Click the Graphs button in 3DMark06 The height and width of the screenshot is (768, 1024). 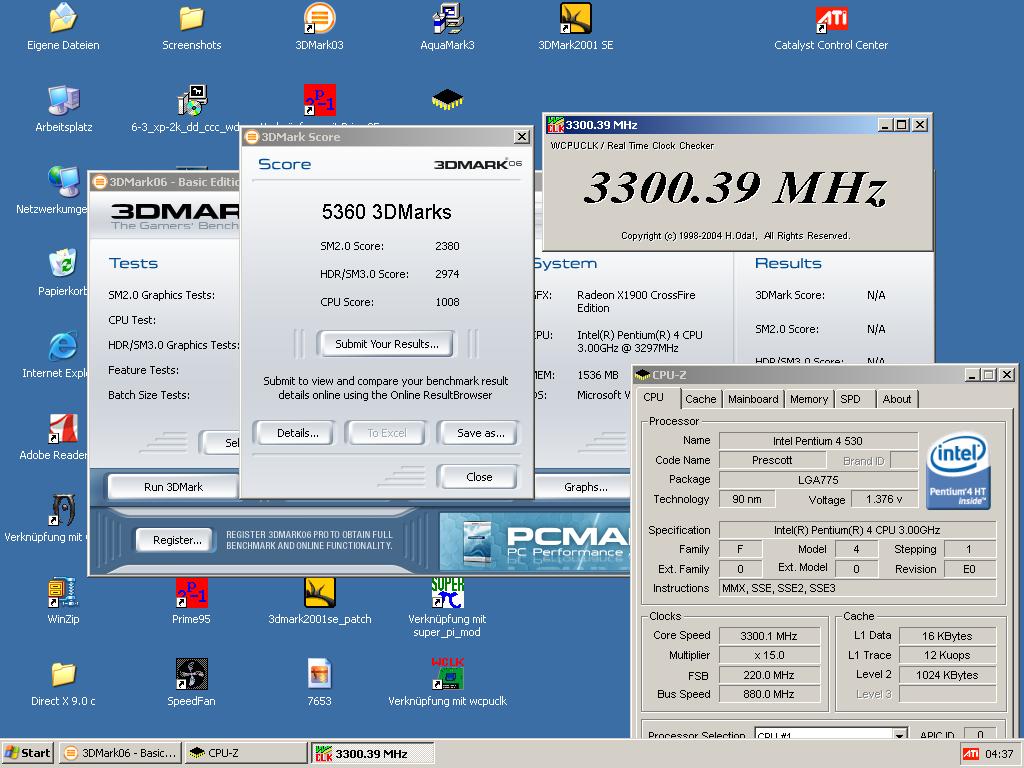click(584, 487)
